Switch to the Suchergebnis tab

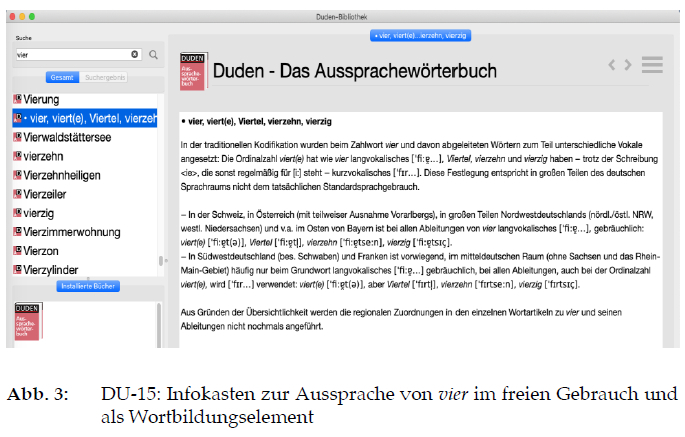(105, 77)
